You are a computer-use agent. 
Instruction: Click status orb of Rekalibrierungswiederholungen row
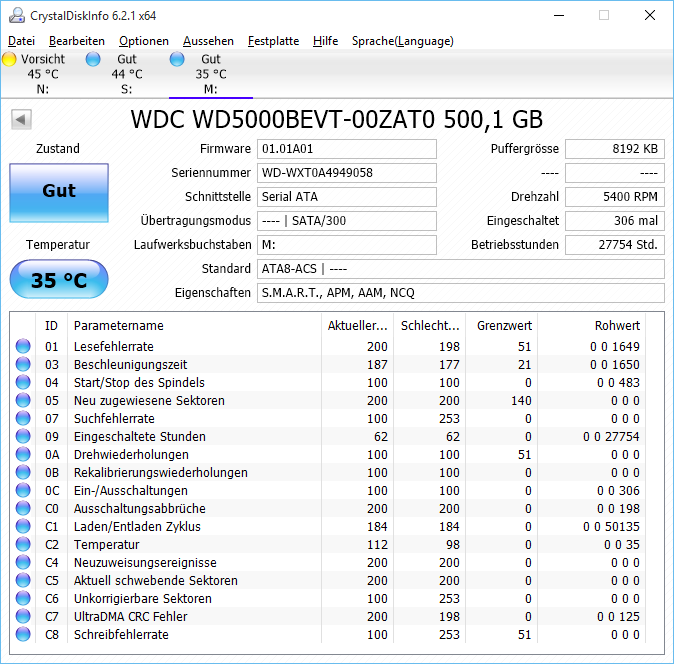23,472
